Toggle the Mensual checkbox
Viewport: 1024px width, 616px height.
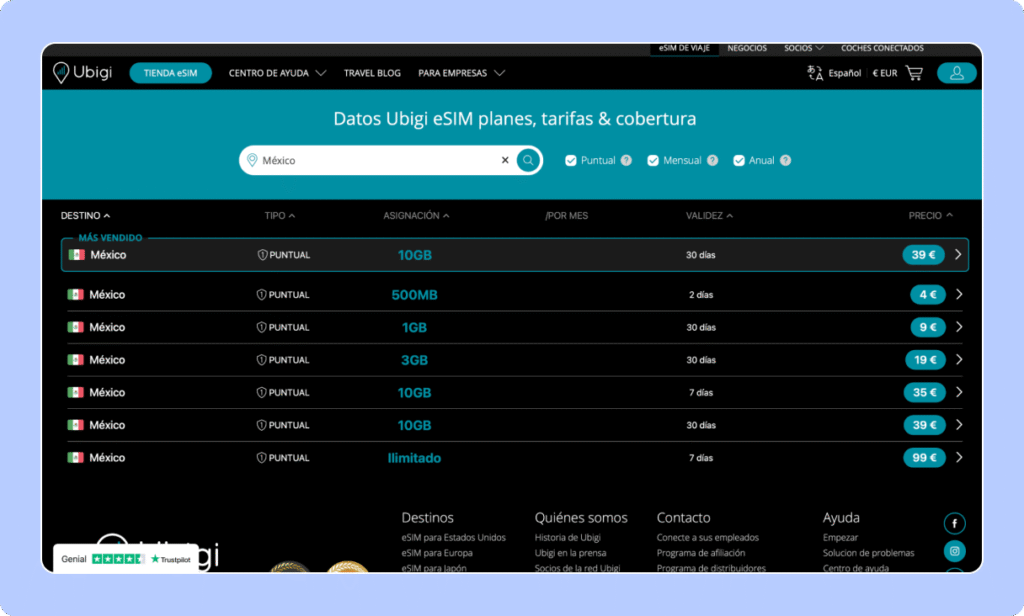653,160
